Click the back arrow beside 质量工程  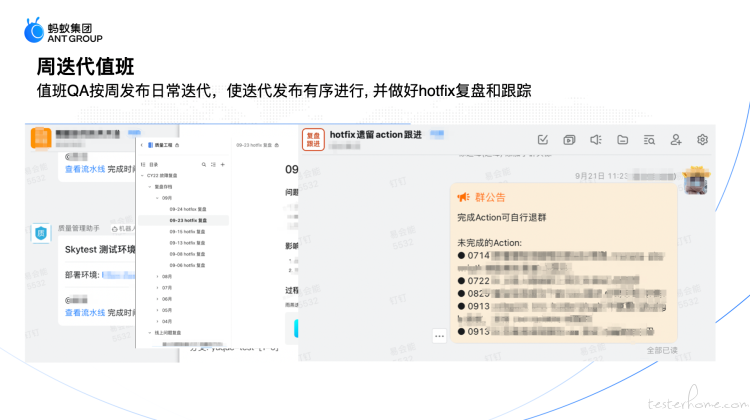pyautogui.click(x=142, y=145)
